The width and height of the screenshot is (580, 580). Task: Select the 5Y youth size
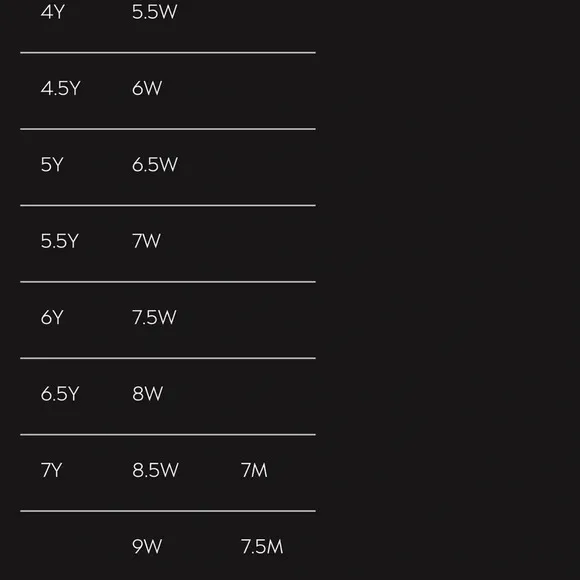click(52, 165)
